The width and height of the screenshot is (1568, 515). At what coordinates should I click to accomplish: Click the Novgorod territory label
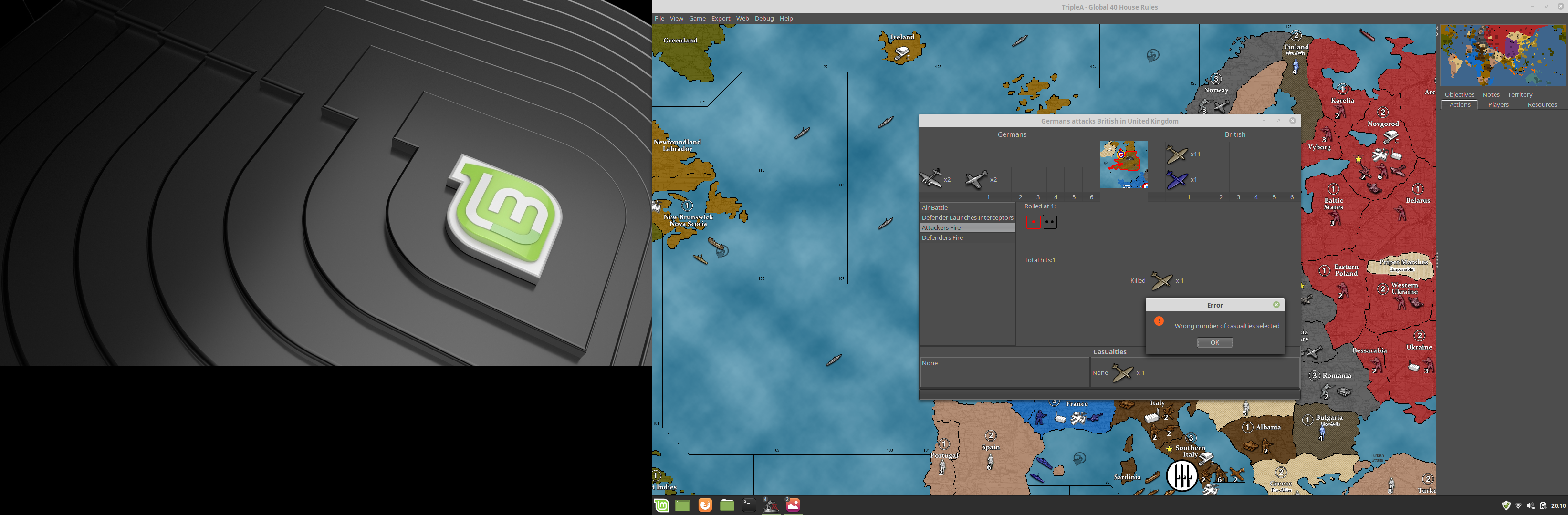point(1383,124)
